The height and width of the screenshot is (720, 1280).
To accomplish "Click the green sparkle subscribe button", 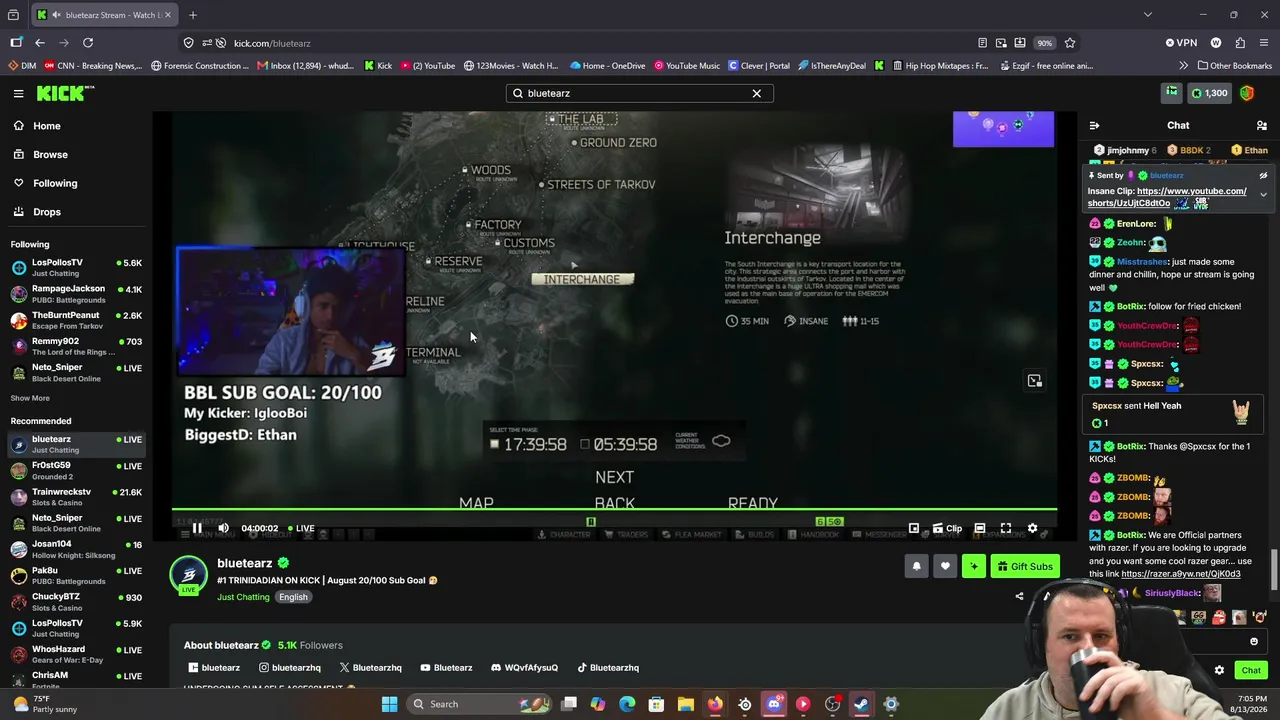I will 974,567.
